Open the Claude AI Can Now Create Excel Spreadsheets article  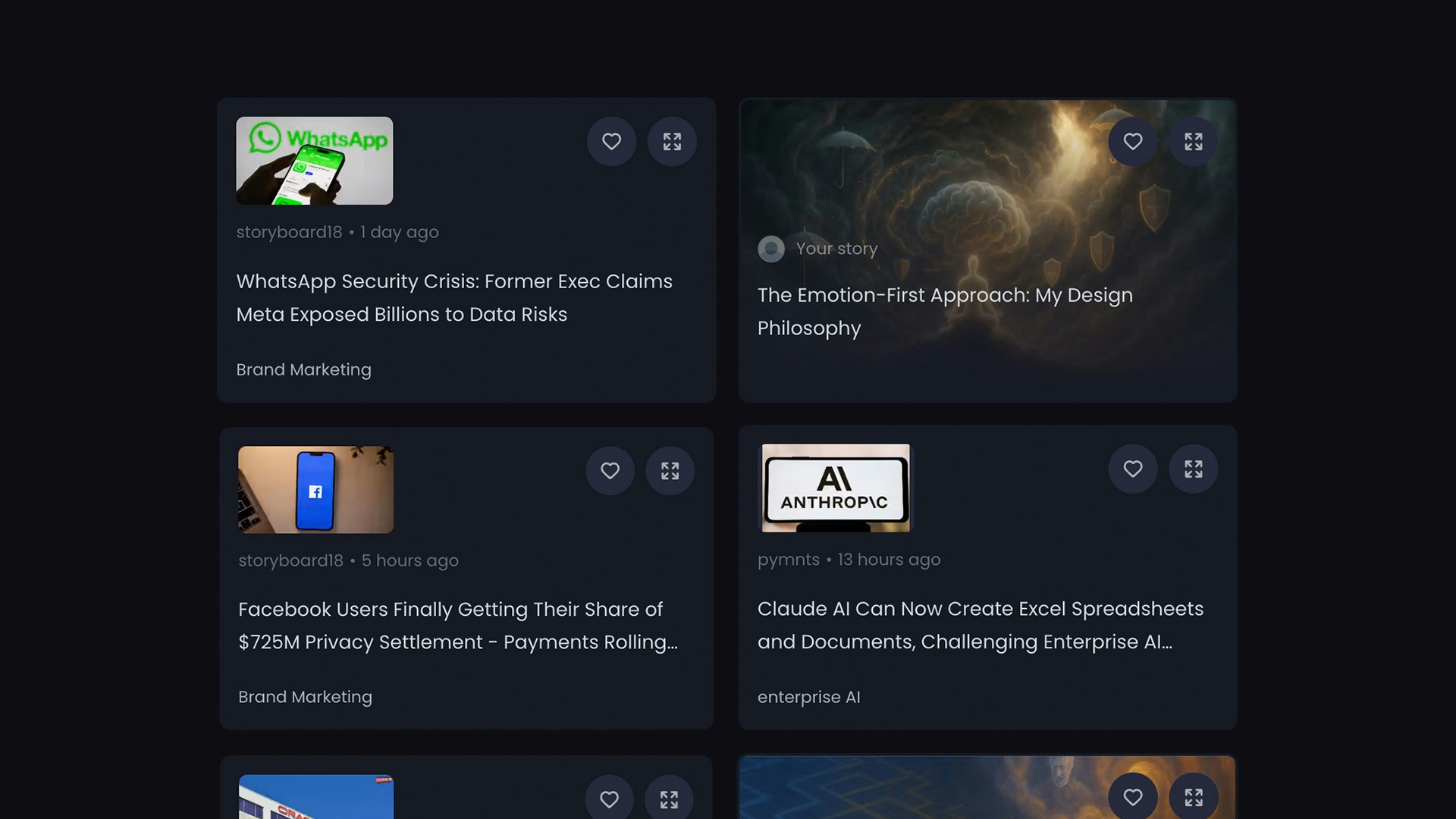pyautogui.click(x=980, y=625)
